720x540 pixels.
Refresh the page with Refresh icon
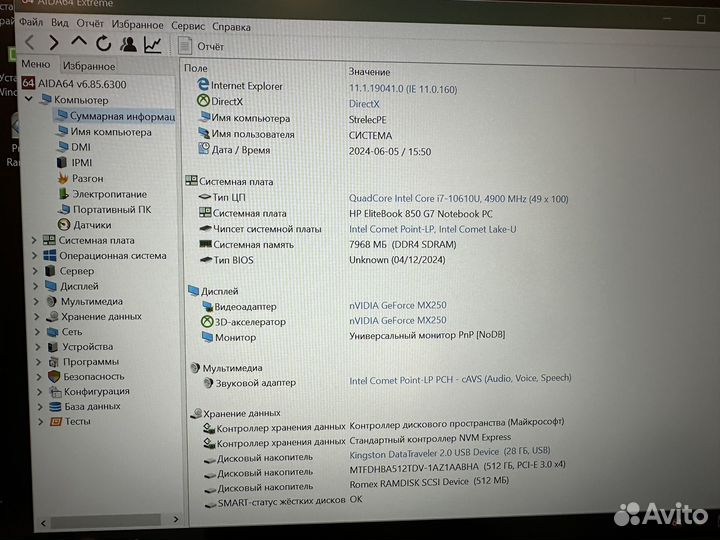click(104, 44)
